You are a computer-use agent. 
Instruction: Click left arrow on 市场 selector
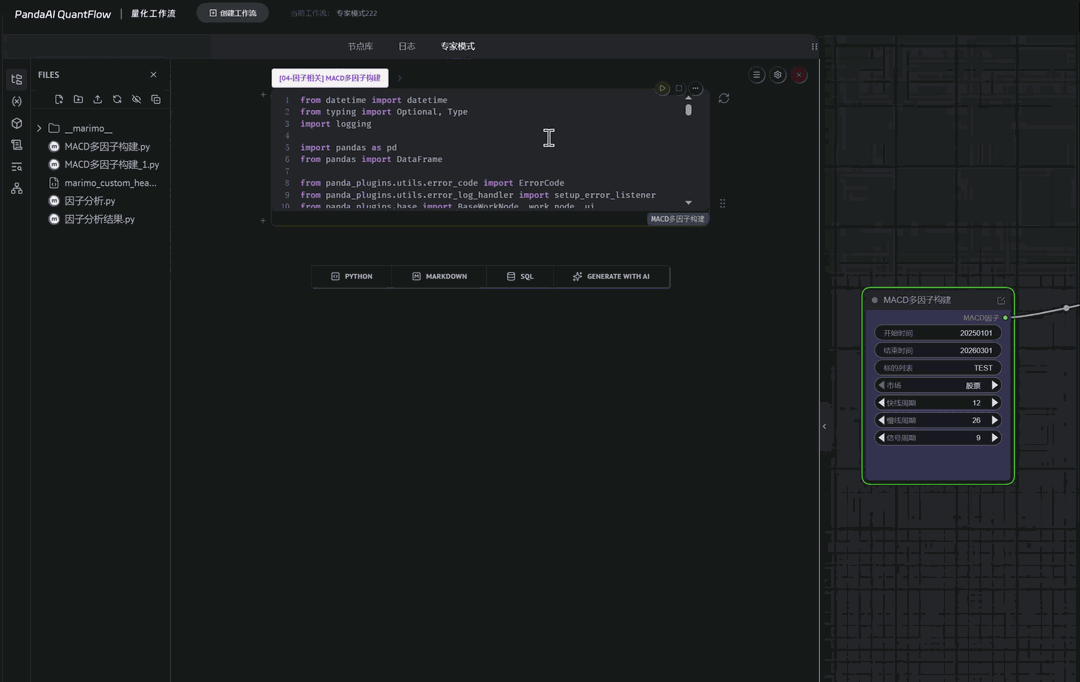881,385
